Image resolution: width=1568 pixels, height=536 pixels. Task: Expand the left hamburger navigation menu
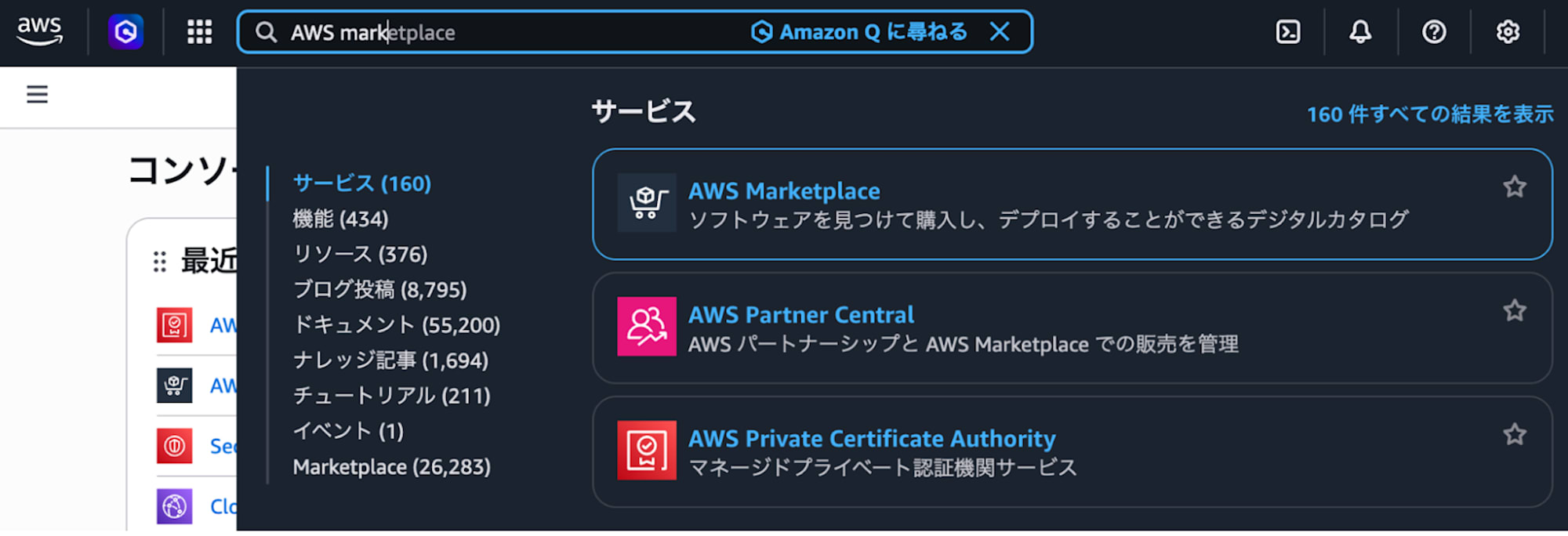coord(37,95)
